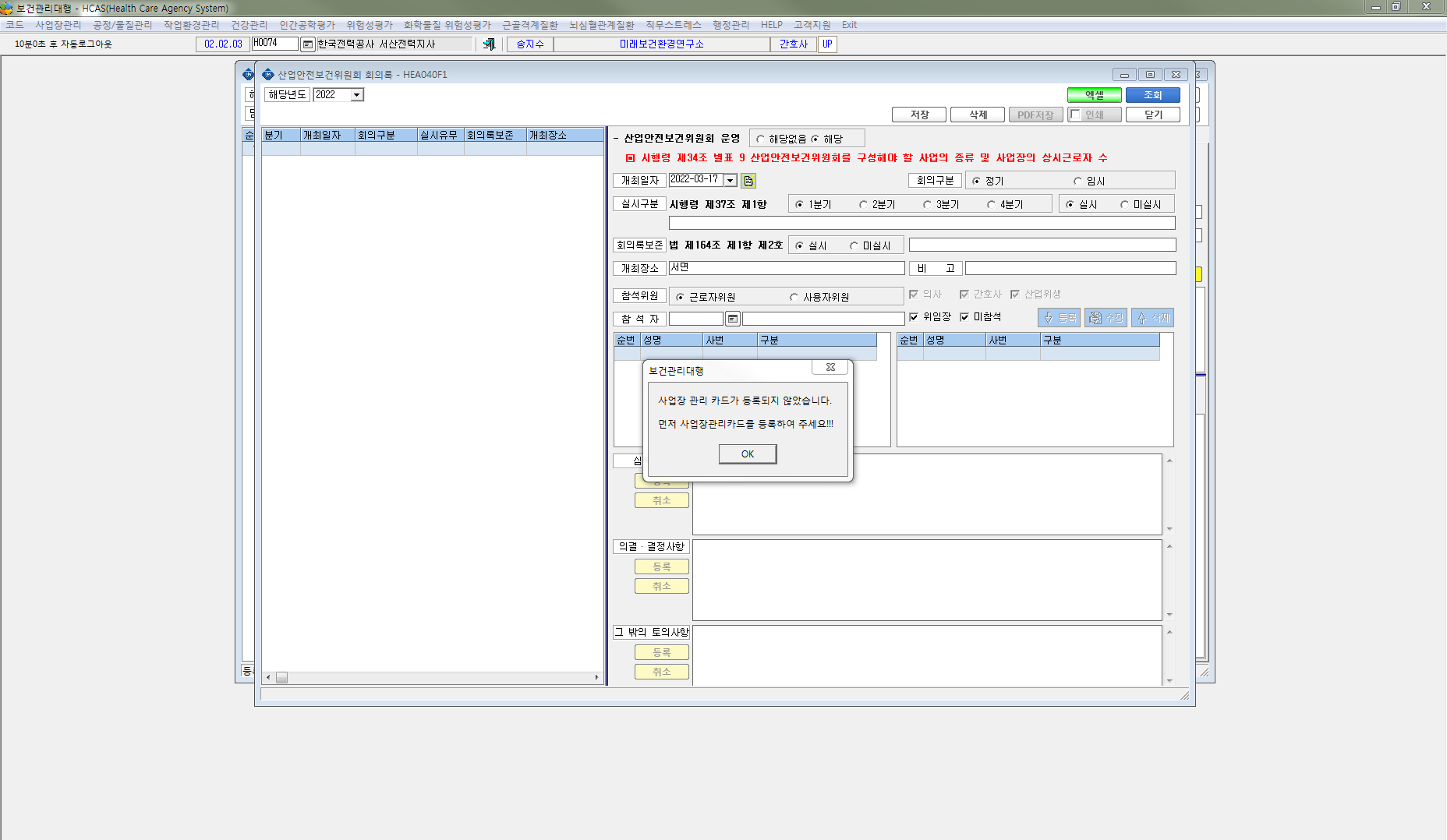Toggle the 위임장 checkbox

point(914,317)
